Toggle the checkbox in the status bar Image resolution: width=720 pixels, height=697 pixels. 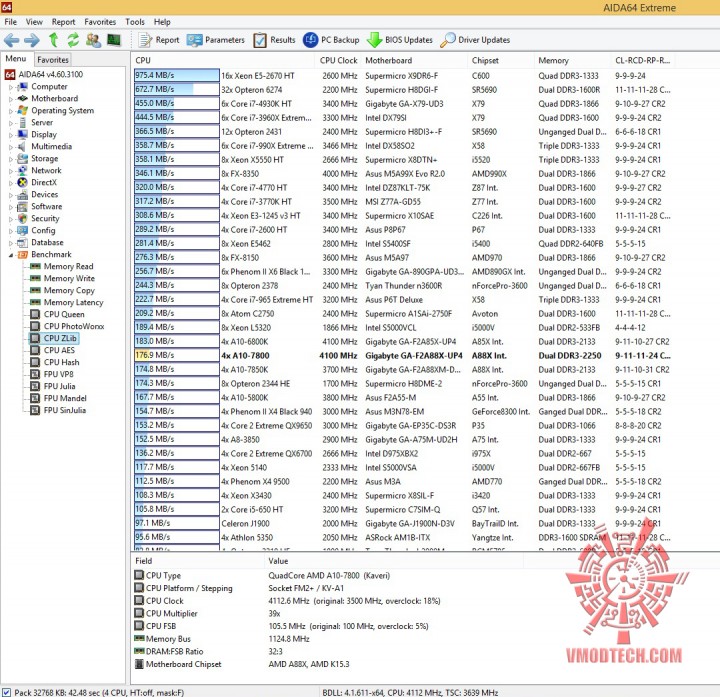(6, 692)
